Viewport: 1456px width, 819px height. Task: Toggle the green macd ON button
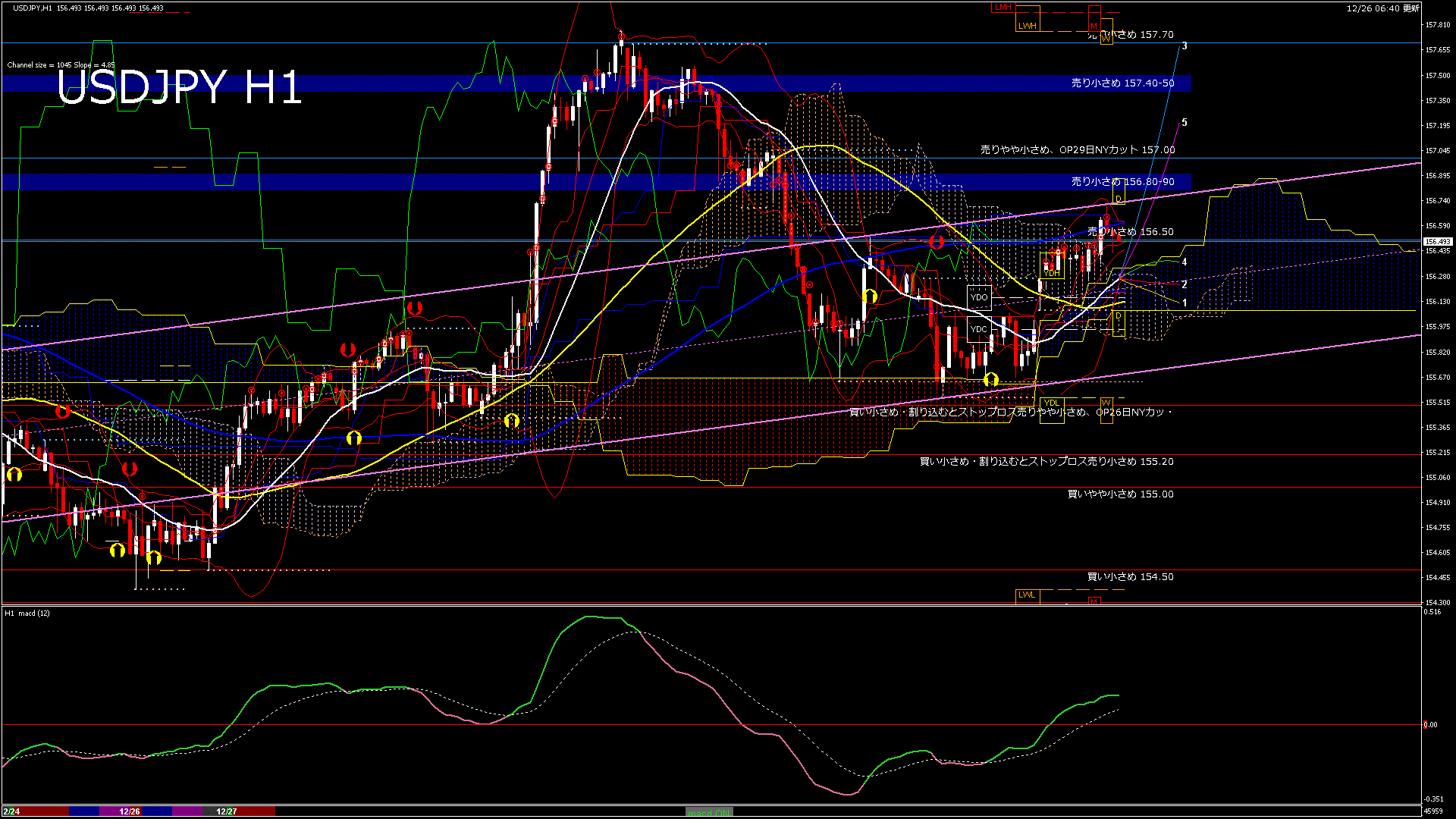coord(709,812)
